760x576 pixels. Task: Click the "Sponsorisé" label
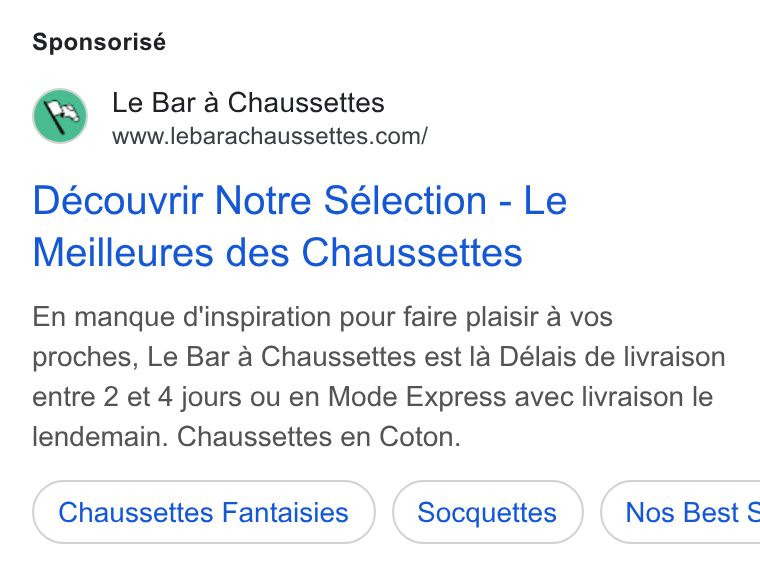pos(99,42)
